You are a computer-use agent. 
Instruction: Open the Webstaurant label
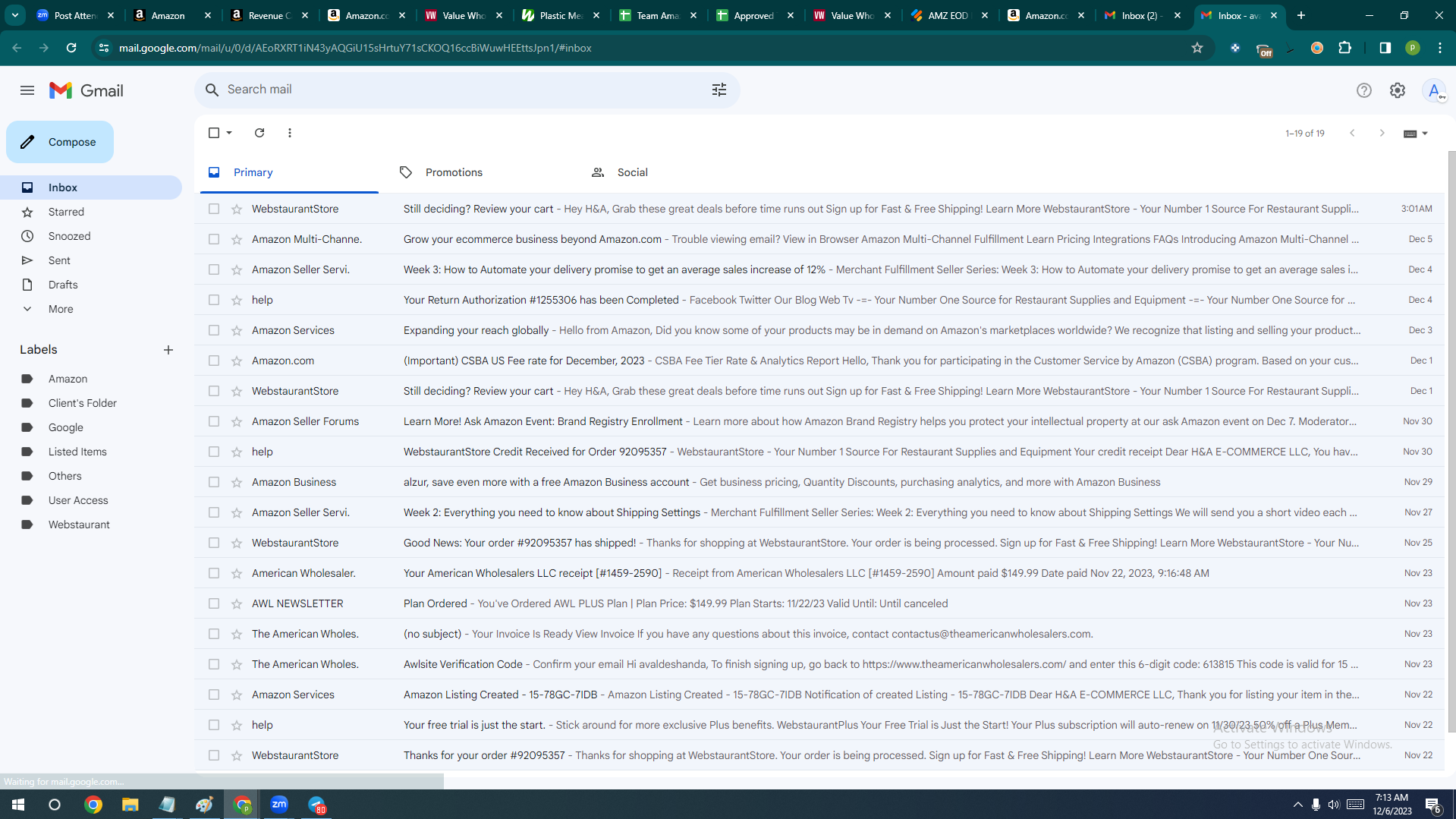79,524
